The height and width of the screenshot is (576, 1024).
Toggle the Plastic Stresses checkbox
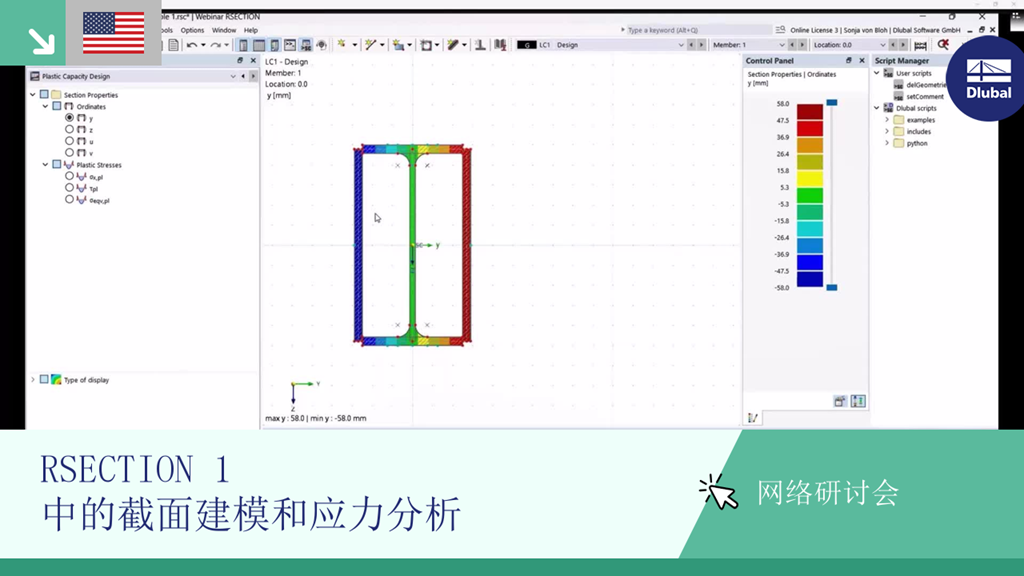pos(57,165)
